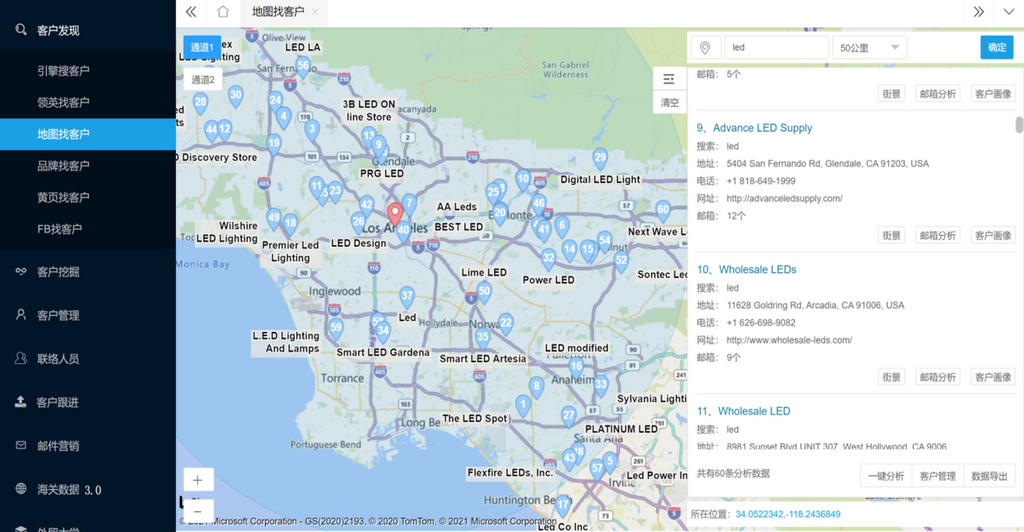Expand 客户挖掘 sidebar section
Viewport: 1024px width, 532px height.
coord(58,271)
